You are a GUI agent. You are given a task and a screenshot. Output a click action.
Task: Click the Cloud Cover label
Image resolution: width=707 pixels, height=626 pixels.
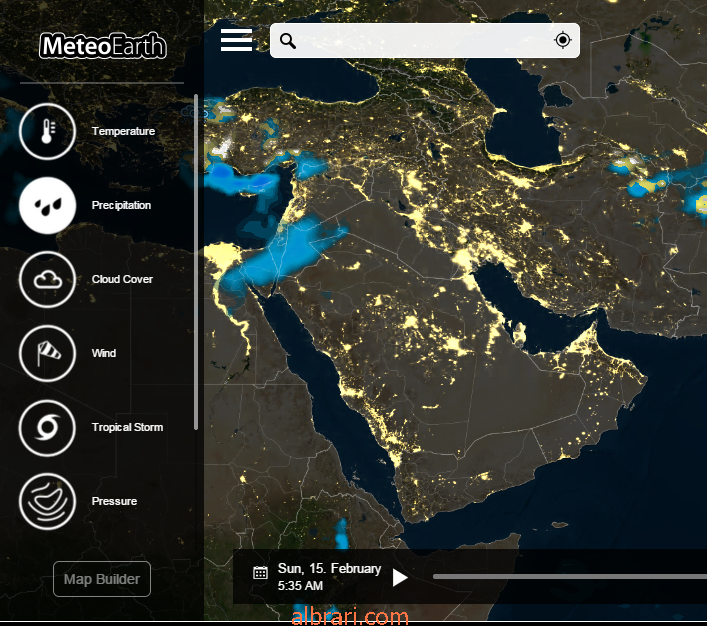coord(122,279)
